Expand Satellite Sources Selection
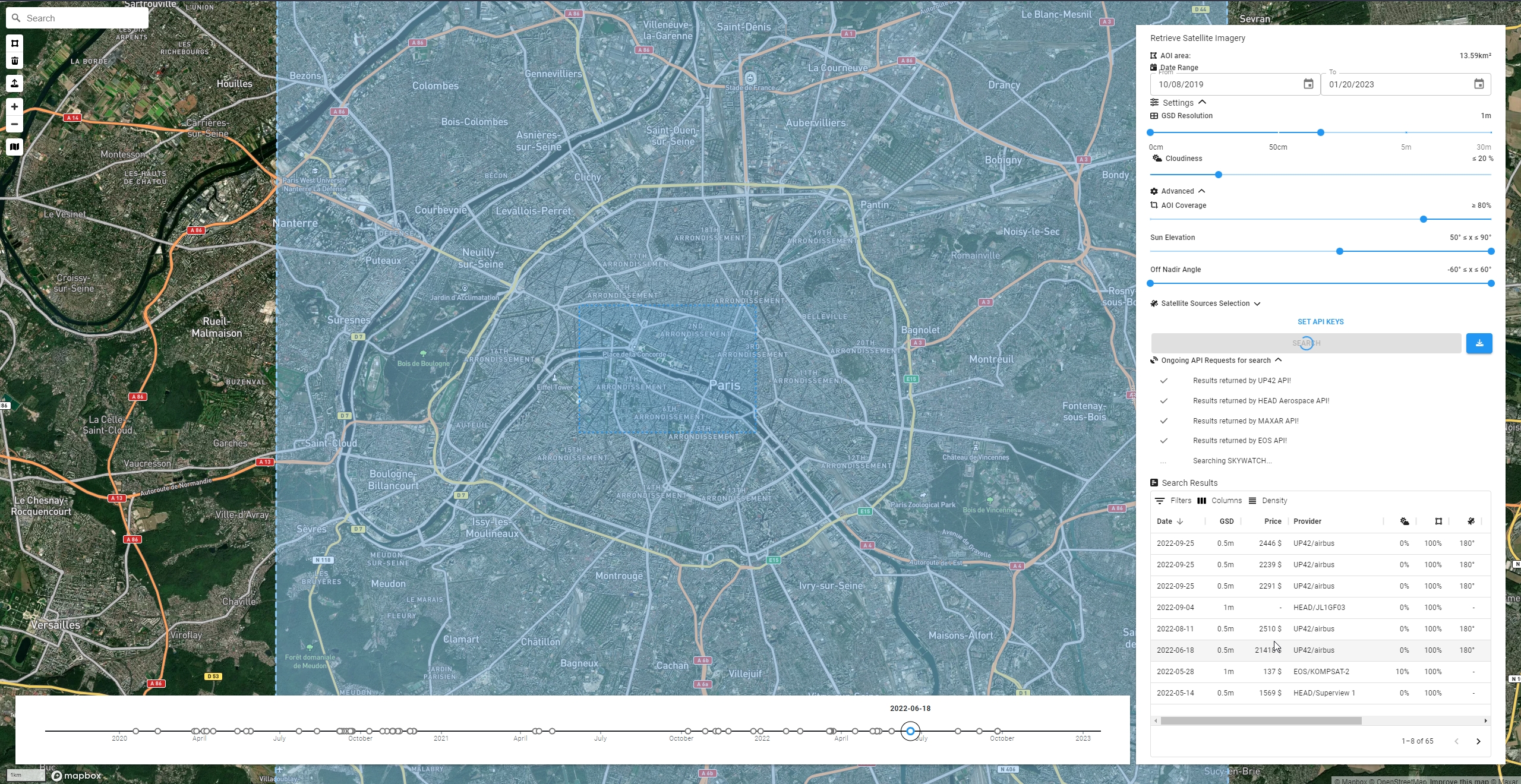This screenshot has height=784, width=1521. [1257, 304]
